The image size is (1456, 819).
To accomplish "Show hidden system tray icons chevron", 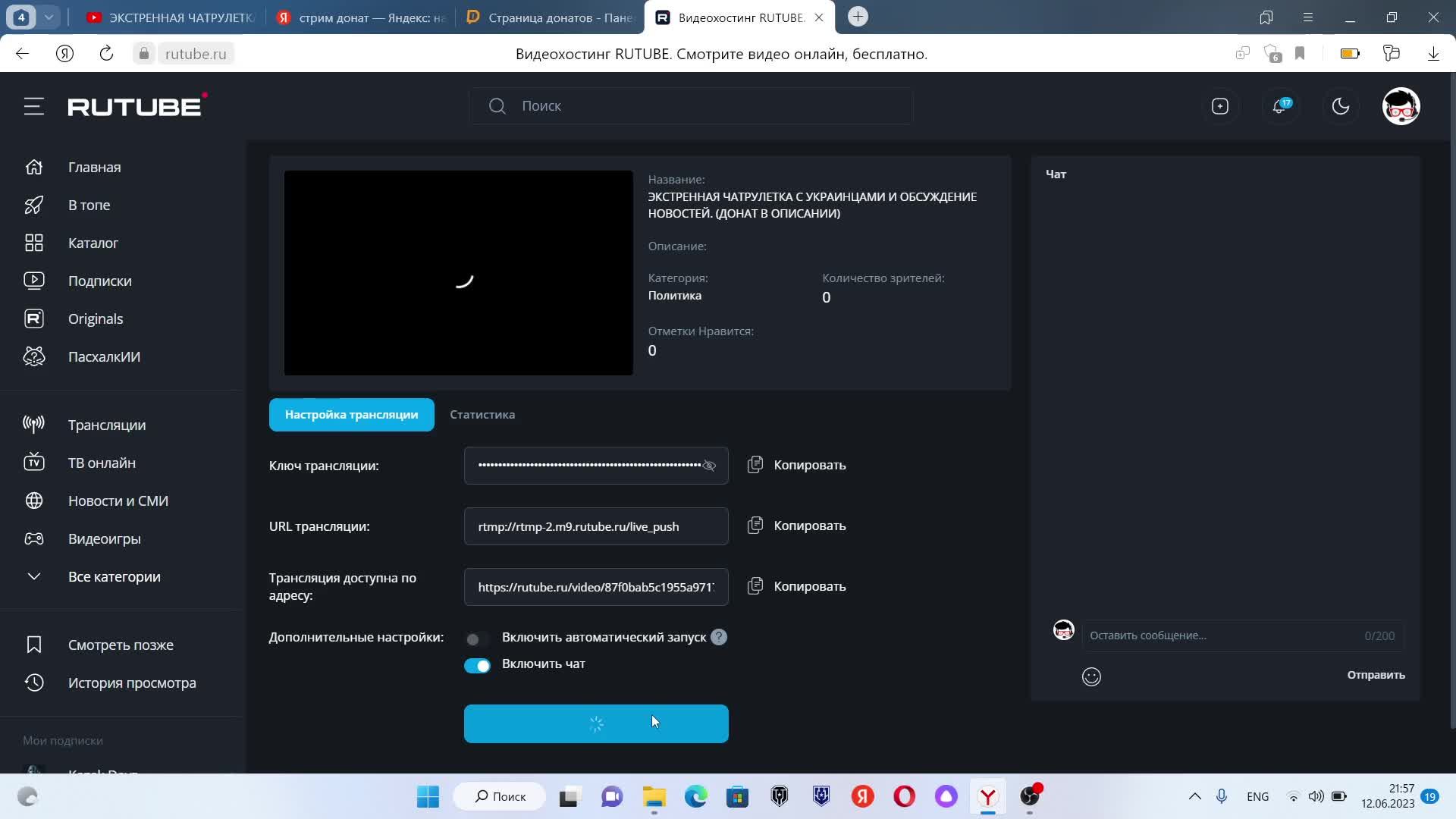I will tap(1194, 796).
